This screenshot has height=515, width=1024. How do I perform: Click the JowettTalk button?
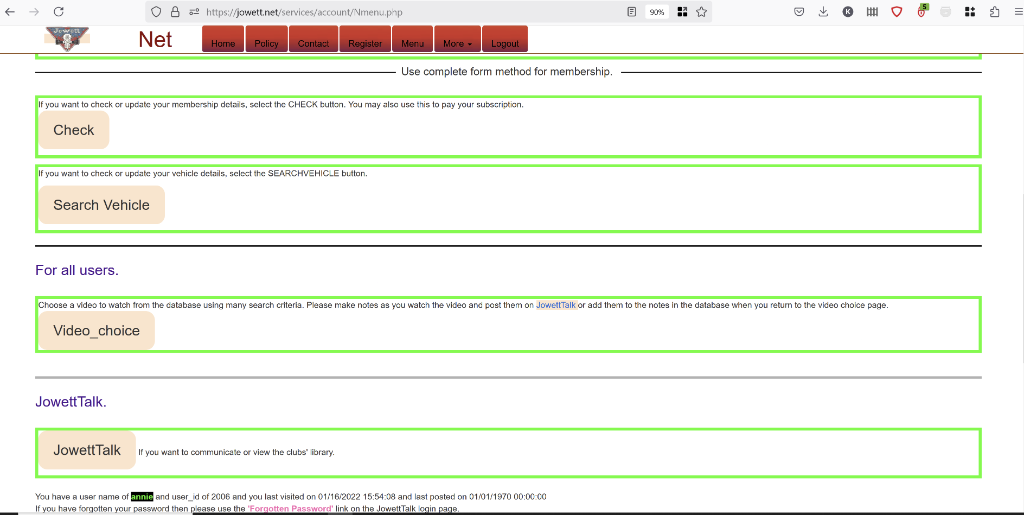pos(87,450)
